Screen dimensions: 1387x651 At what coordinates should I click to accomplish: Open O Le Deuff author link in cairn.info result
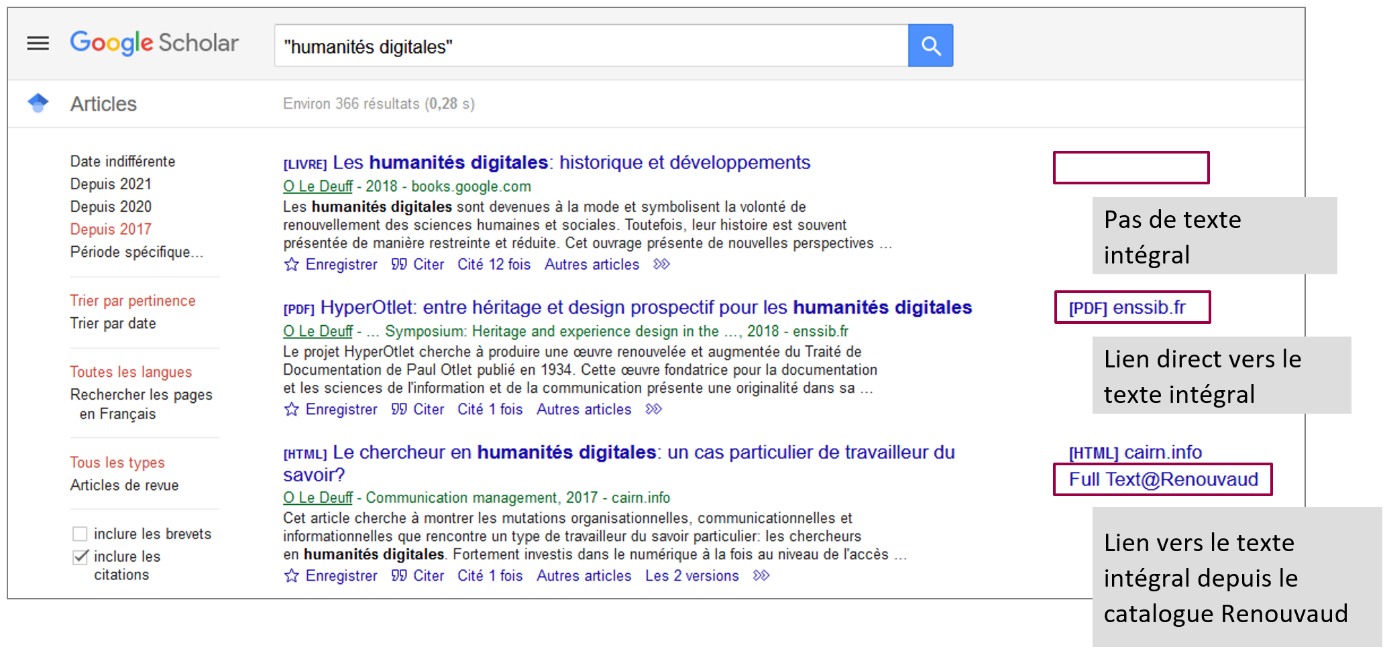point(318,498)
